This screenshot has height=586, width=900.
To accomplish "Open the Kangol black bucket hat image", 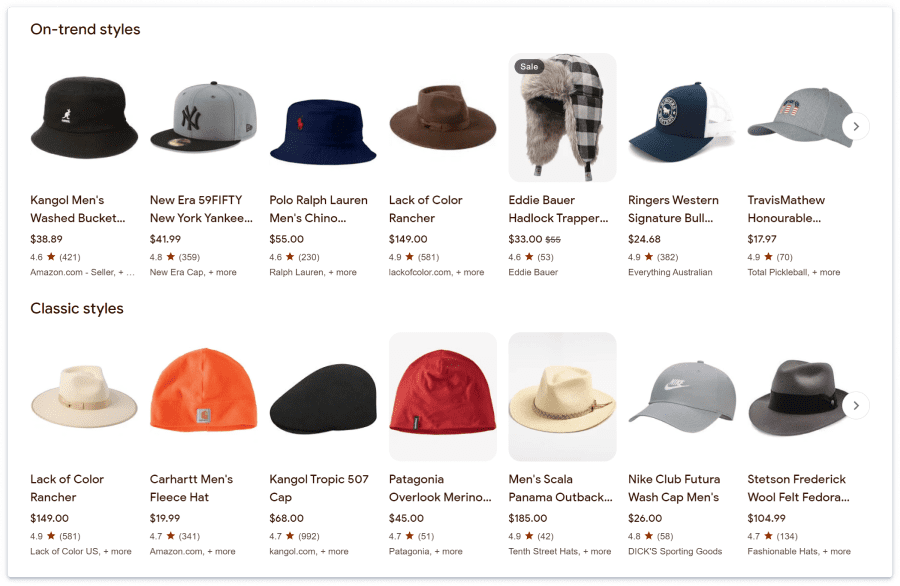I will coord(84,118).
